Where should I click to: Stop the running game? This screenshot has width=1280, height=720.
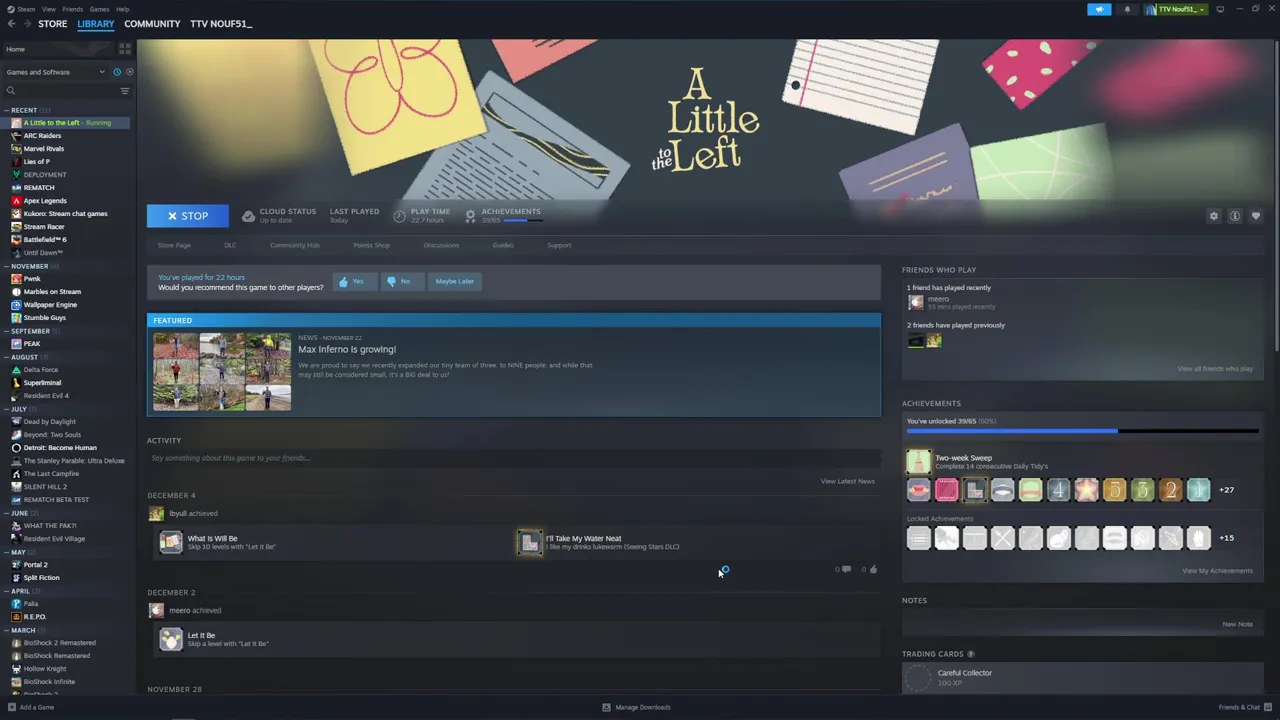coord(188,216)
